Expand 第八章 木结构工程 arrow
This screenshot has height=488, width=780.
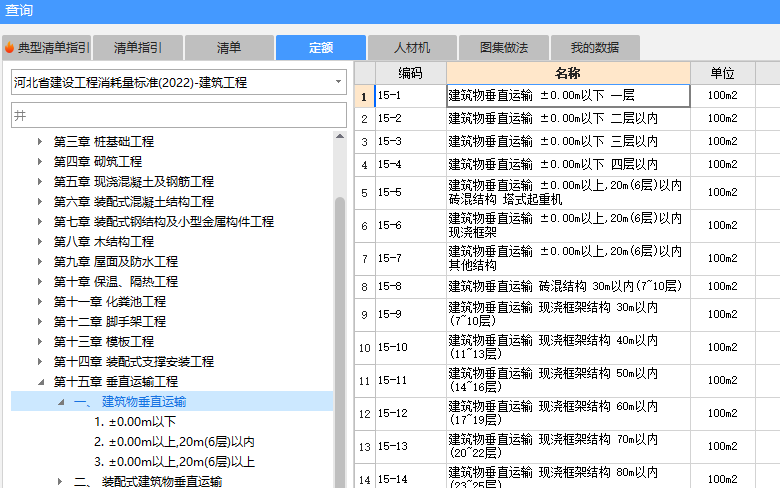pos(40,242)
